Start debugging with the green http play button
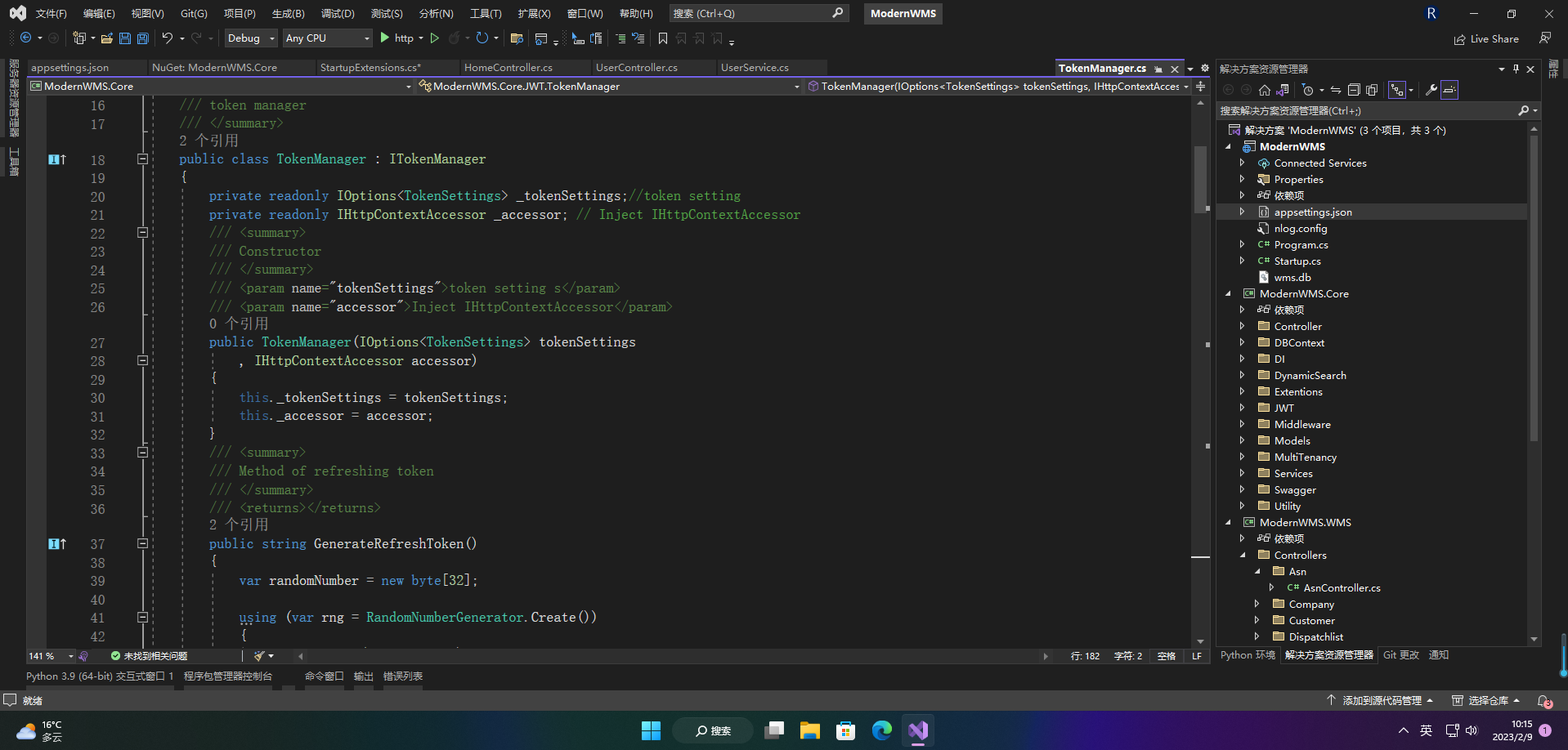1568x750 pixels. [x=385, y=38]
